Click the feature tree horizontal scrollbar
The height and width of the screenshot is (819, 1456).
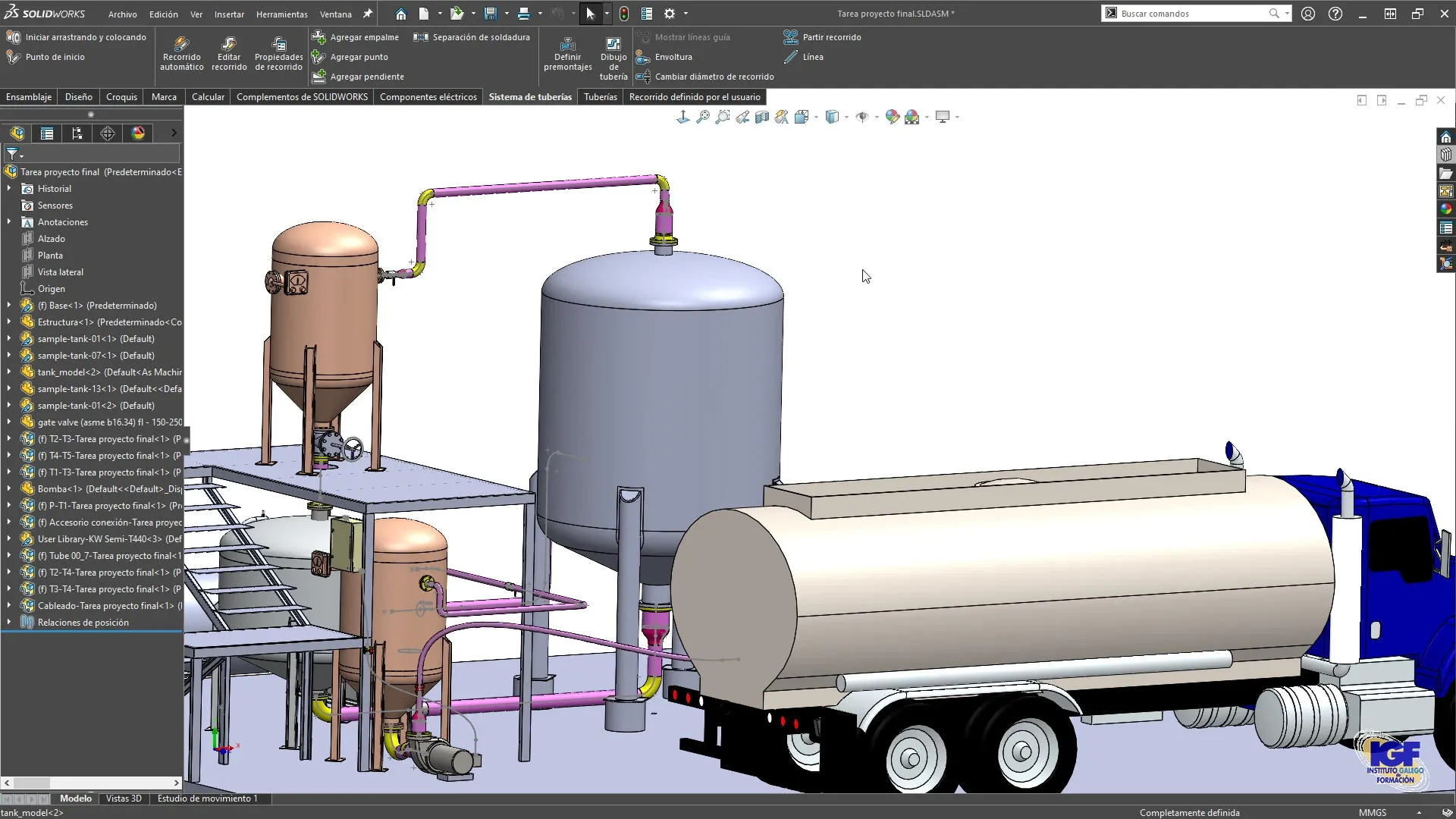pyautogui.click(x=92, y=783)
